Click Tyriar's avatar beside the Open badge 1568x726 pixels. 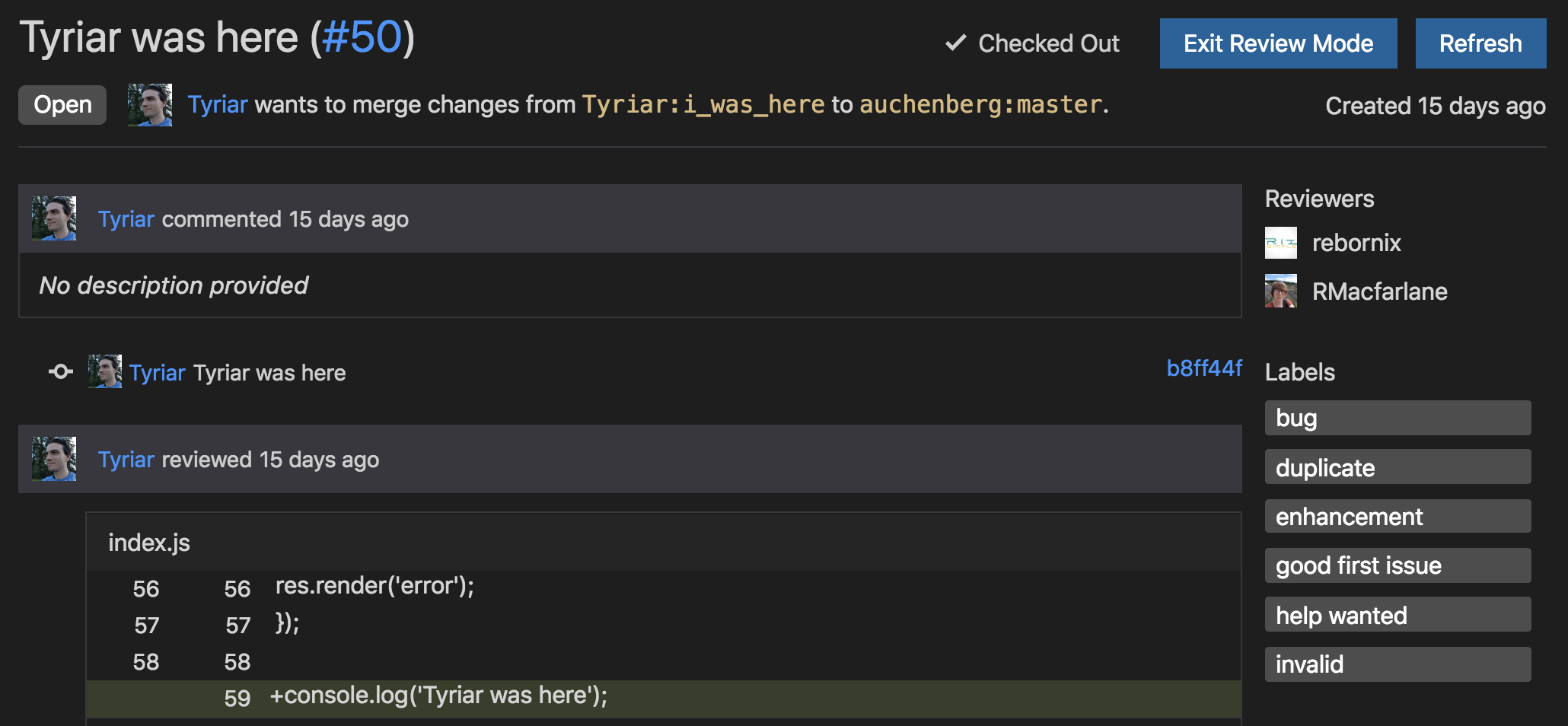click(150, 105)
